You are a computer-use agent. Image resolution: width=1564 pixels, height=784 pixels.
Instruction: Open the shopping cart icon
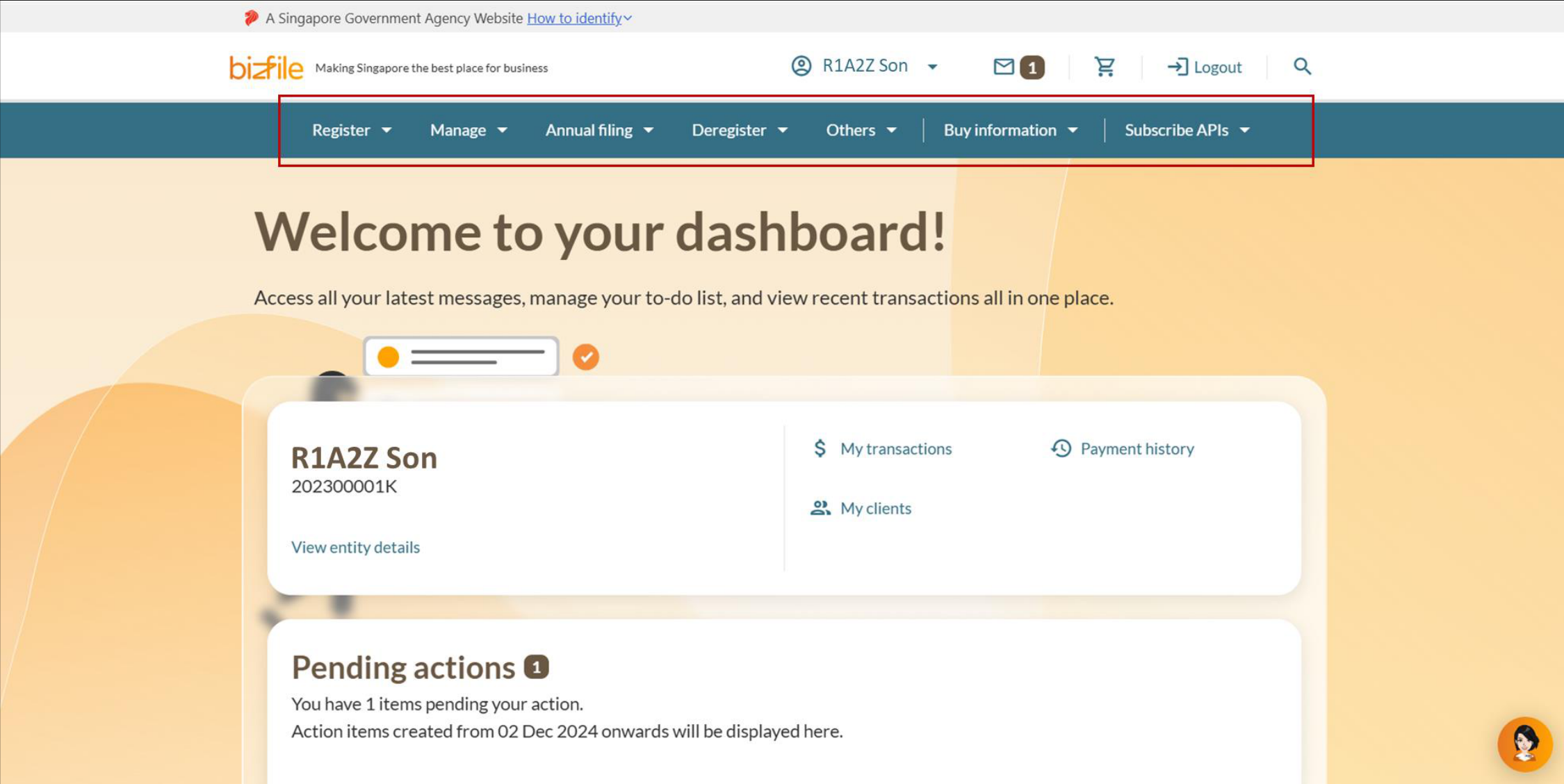(x=1105, y=67)
